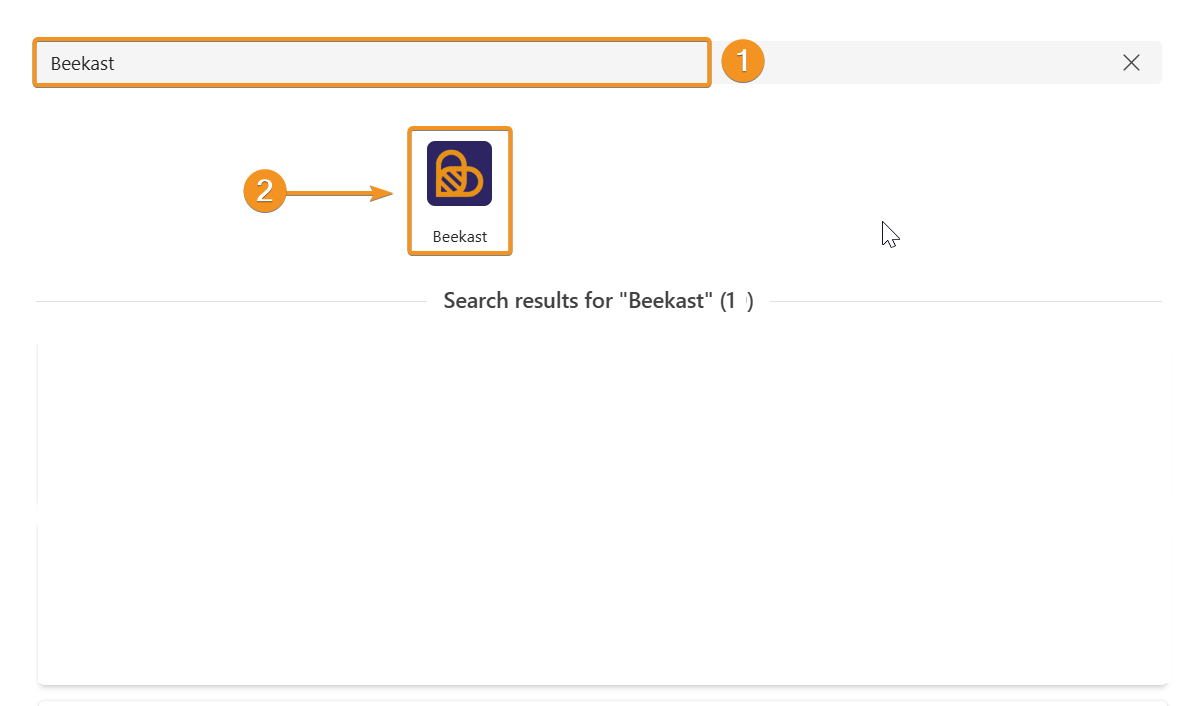Click the second panel peeking at bottom

click(602, 702)
